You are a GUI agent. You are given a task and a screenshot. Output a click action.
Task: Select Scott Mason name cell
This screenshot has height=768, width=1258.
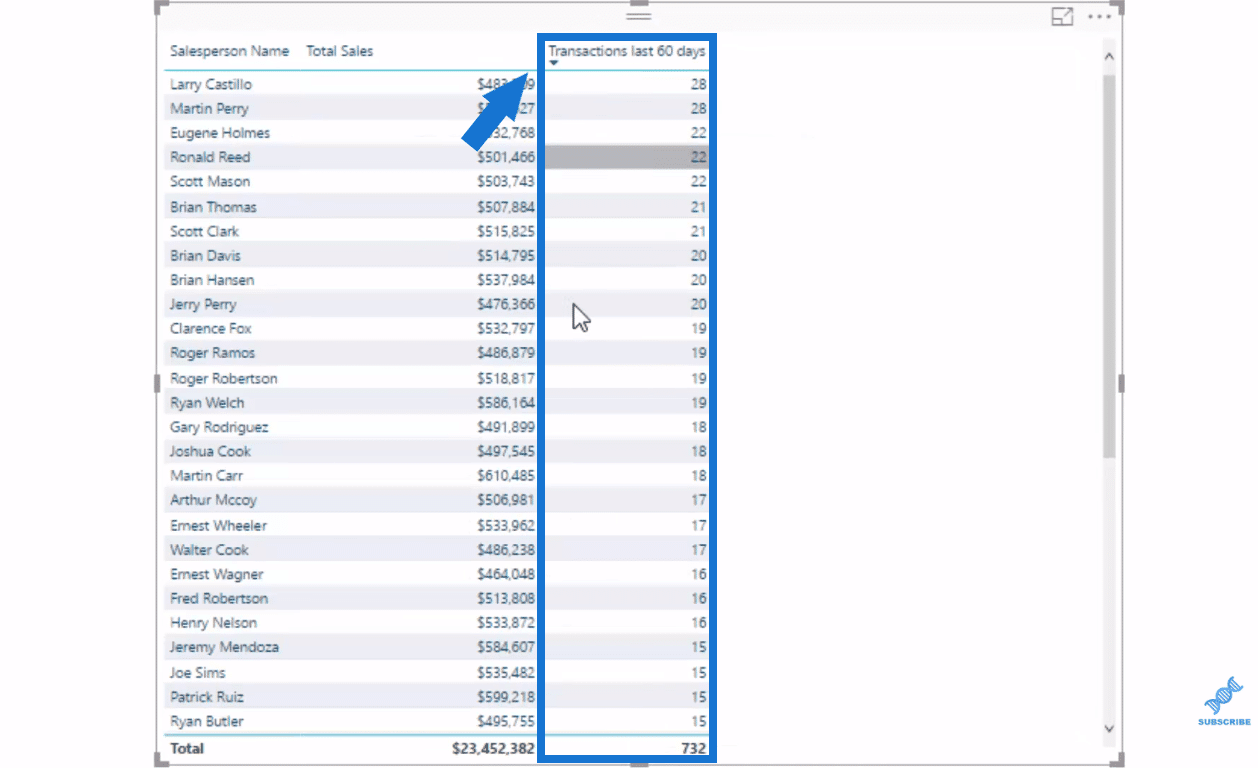pos(210,181)
